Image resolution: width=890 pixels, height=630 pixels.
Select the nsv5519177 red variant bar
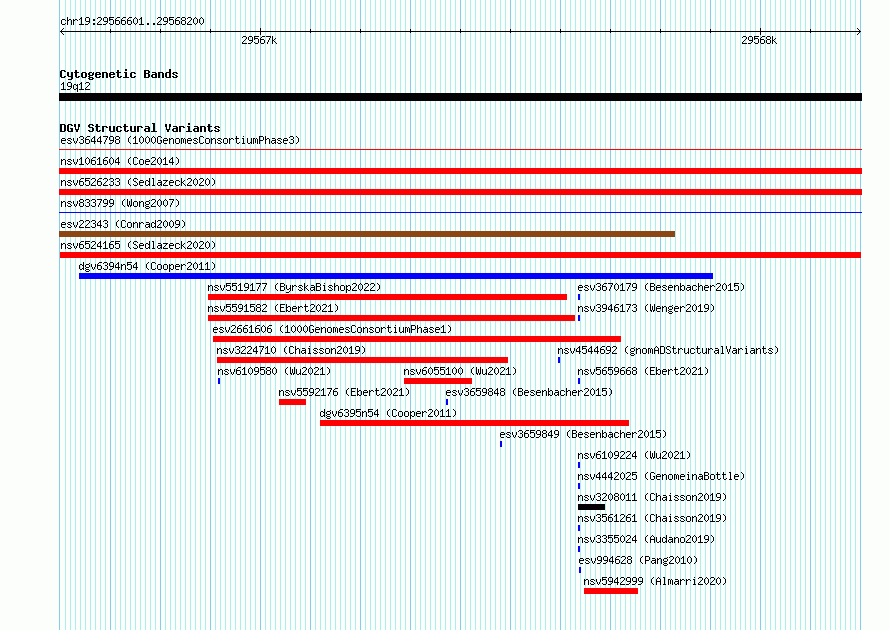tap(387, 297)
